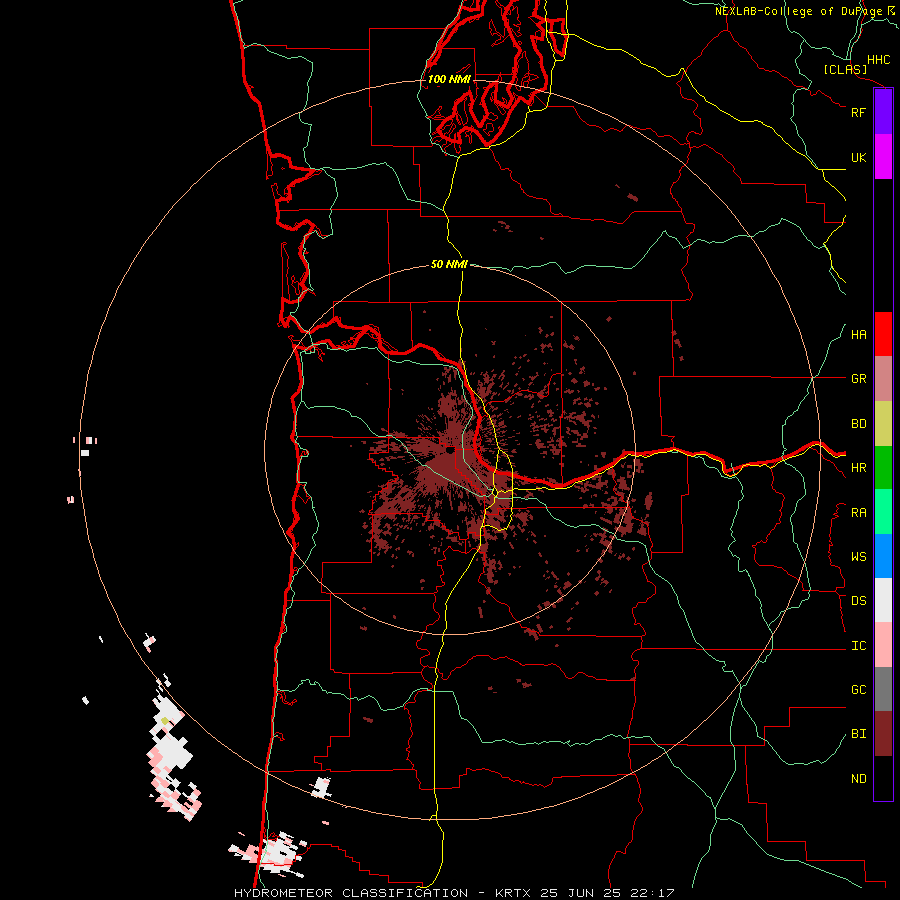
Task: Click the UK legend label
Action: pos(858,157)
